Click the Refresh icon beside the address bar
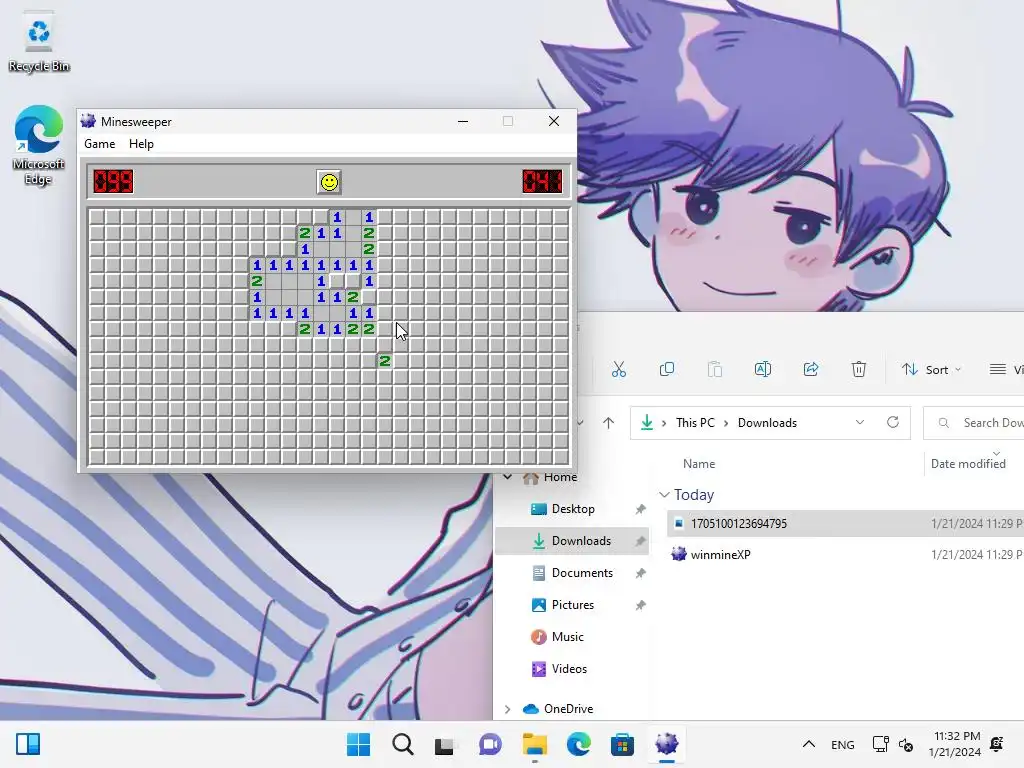The image size is (1024, 768). coord(893,422)
